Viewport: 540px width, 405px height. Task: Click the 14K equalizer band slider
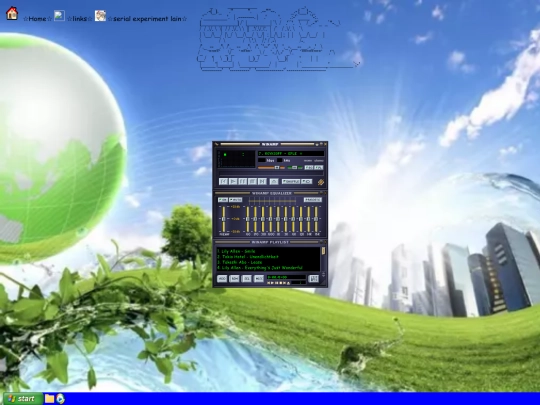309,219
